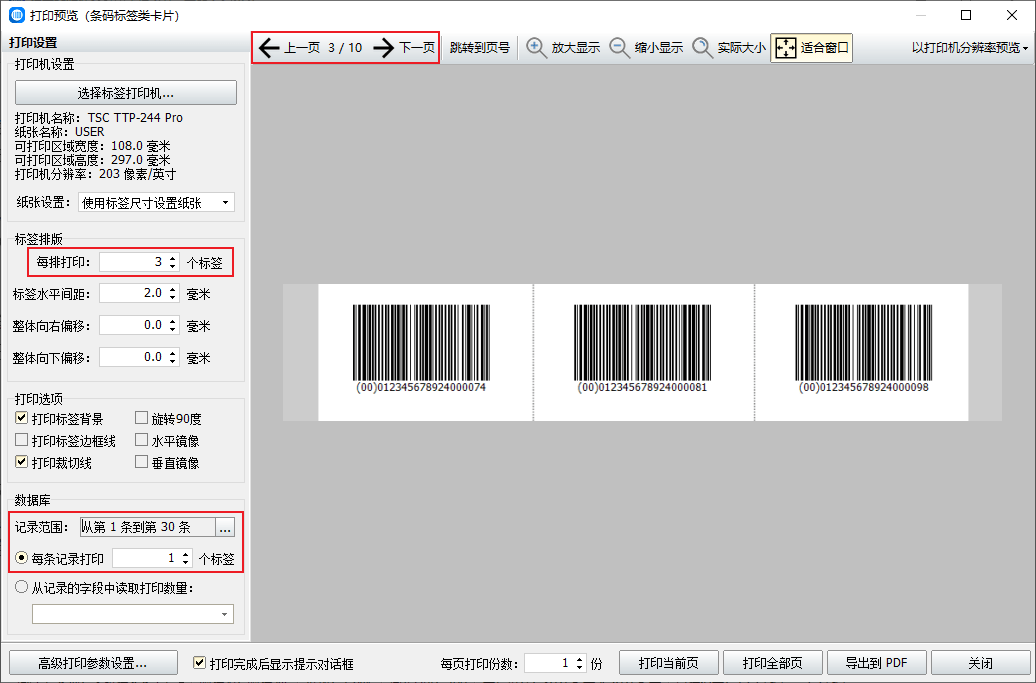Enable the rotate 90 degrees checkbox
Viewport: 1036px width, 683px height.
(x=142, y=419)
